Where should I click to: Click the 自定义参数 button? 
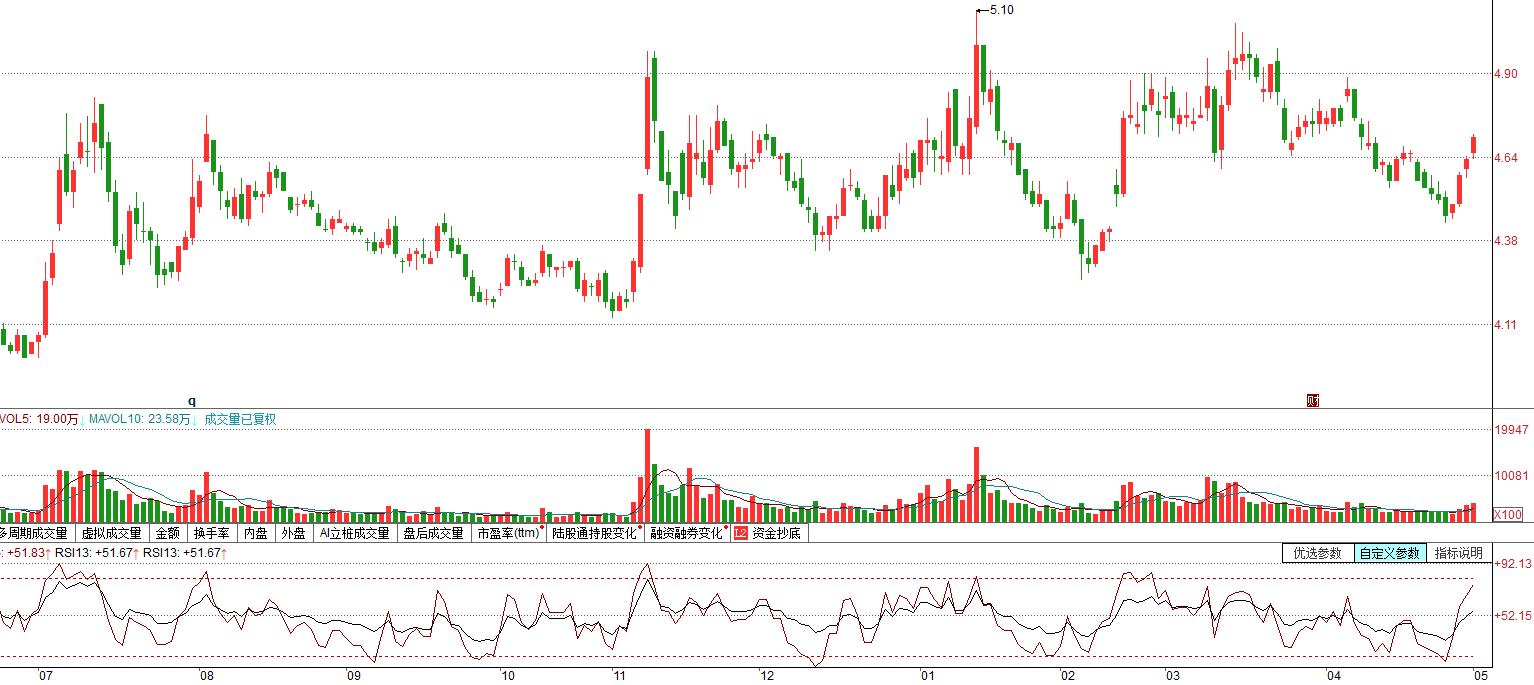pyautogui.click(x=1388, y=553)
